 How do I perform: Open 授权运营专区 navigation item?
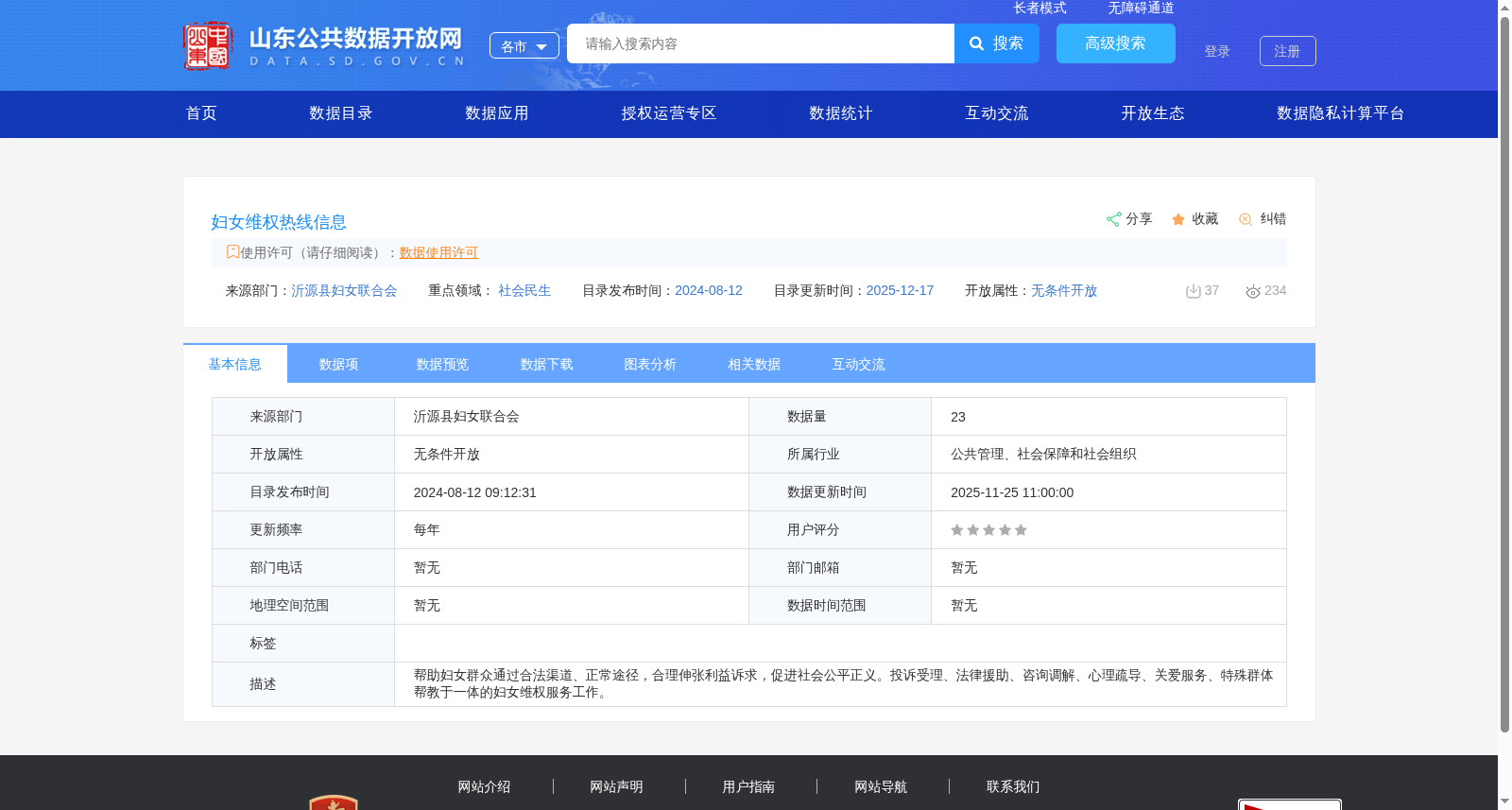[668, 113]
